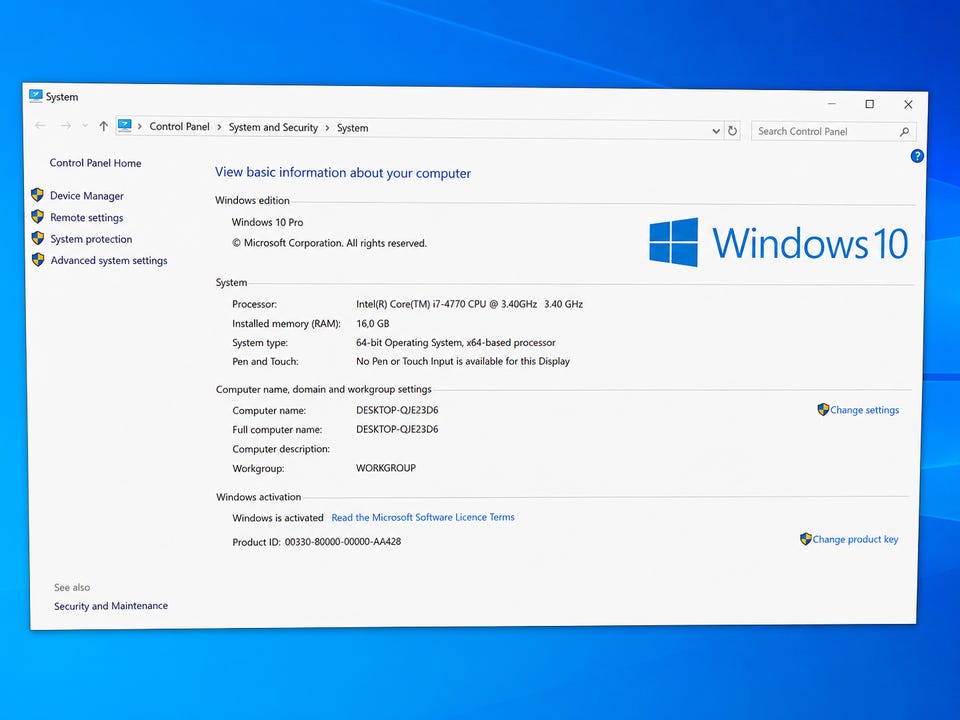960x720 pixels.
Task: Click 64-bit Operating System text
Action: 456,343
